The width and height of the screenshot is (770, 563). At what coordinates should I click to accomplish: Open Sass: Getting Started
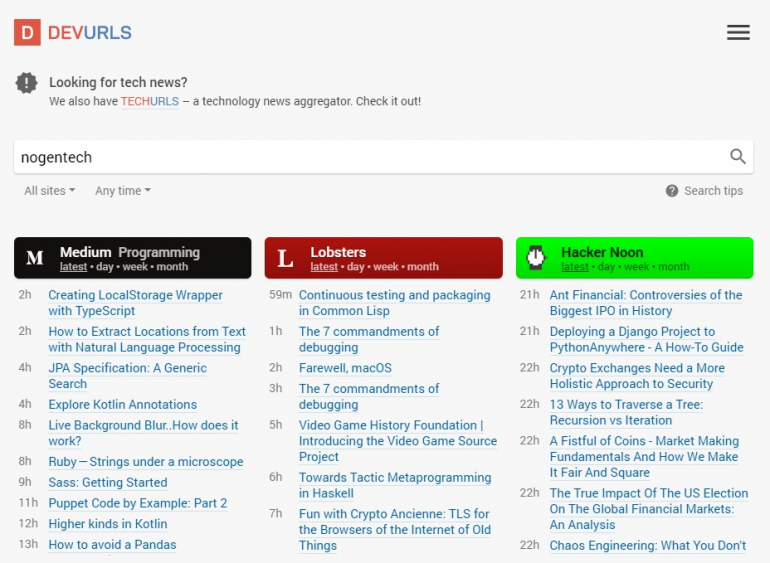click(108, 482)
